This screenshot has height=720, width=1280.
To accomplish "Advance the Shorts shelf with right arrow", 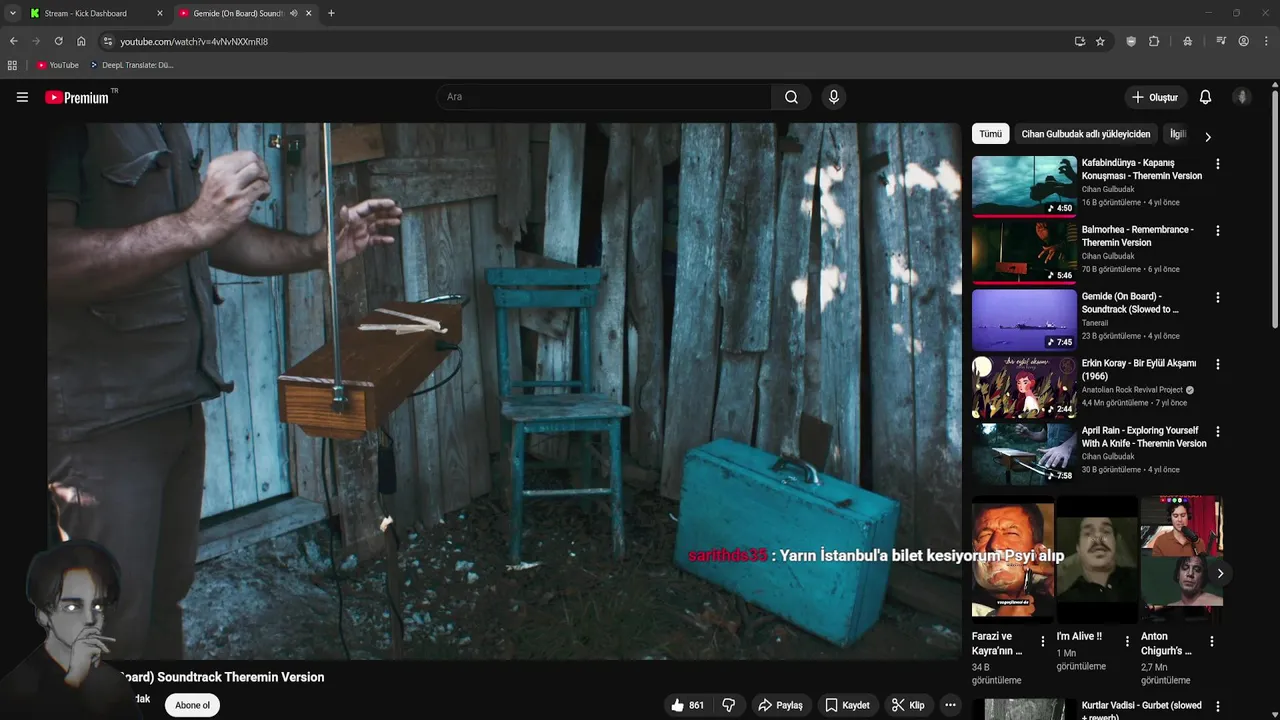I will 1220,574.
